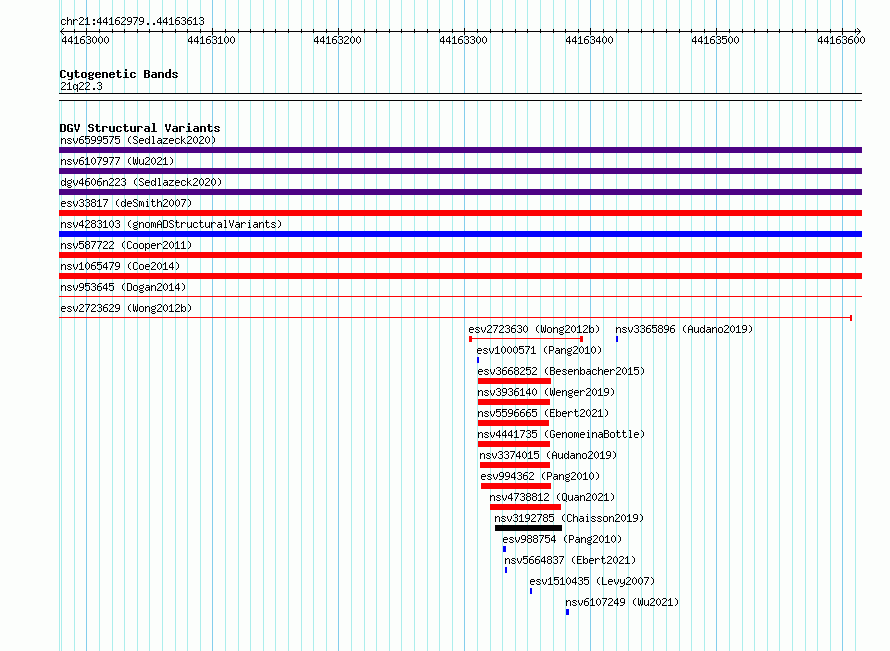Click the dgv4606n223 purple variant bar
Image resolution: width=890 pixels, height=651 pixels.
460,192
